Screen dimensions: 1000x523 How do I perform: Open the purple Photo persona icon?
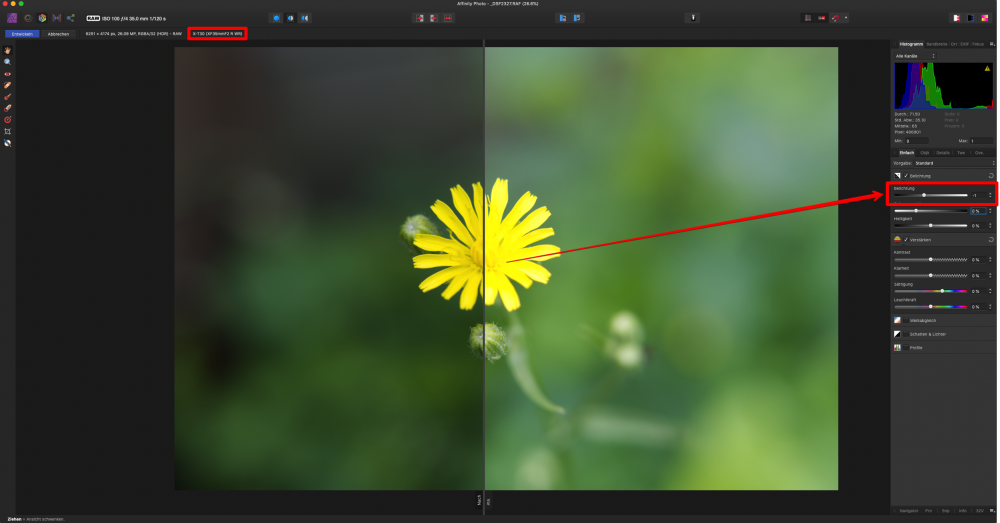coord(12,18)
